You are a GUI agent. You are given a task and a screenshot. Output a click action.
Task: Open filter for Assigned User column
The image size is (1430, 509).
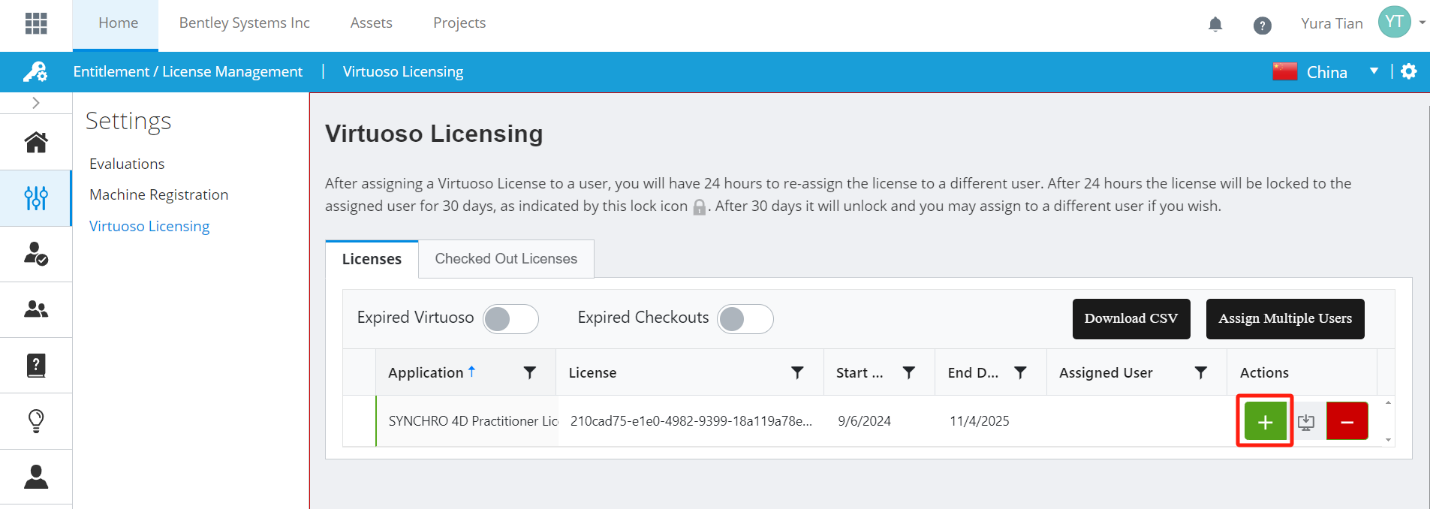point(1201,373)
